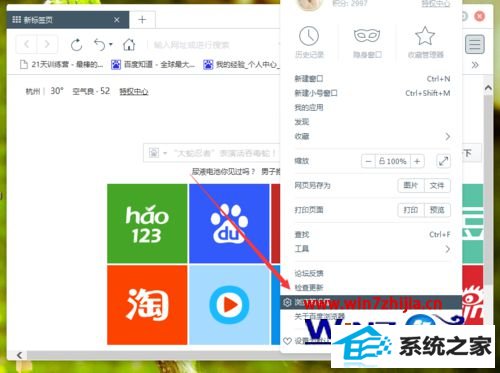The image size is (500, 373).
Task: Click zoom out minus button
Action: tap(368, 161)
